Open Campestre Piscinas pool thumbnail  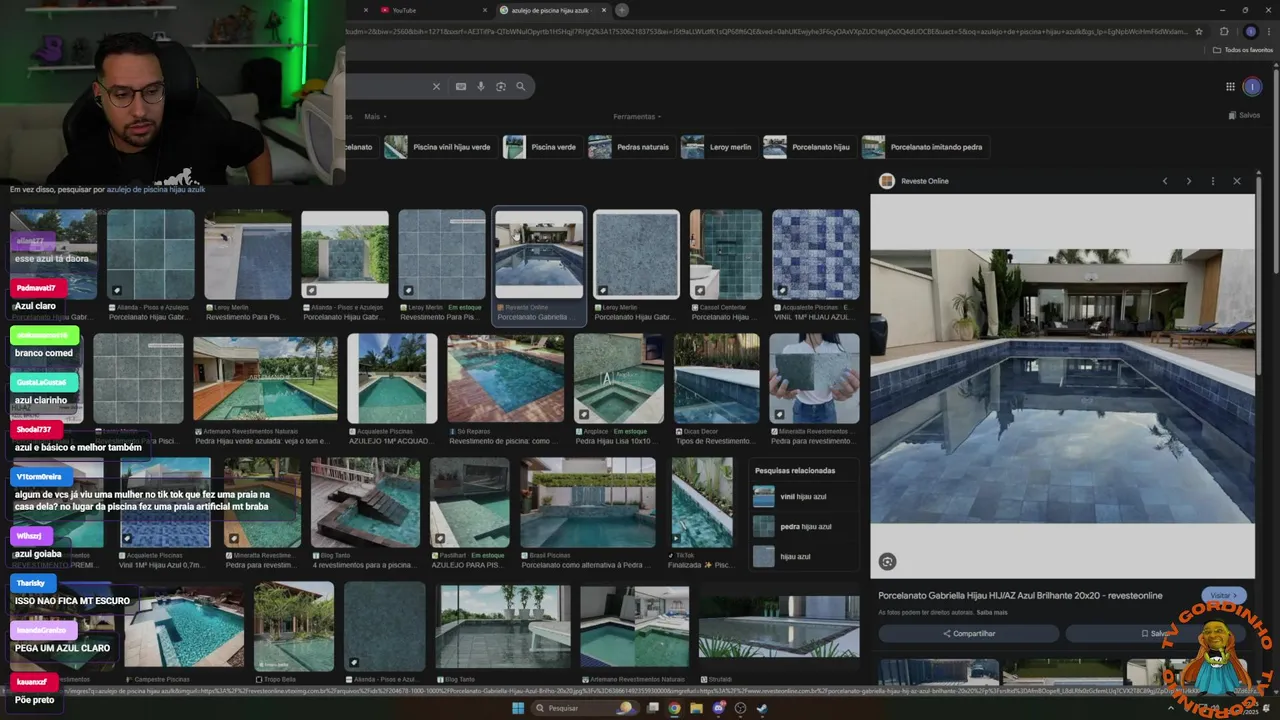[184, 627]
